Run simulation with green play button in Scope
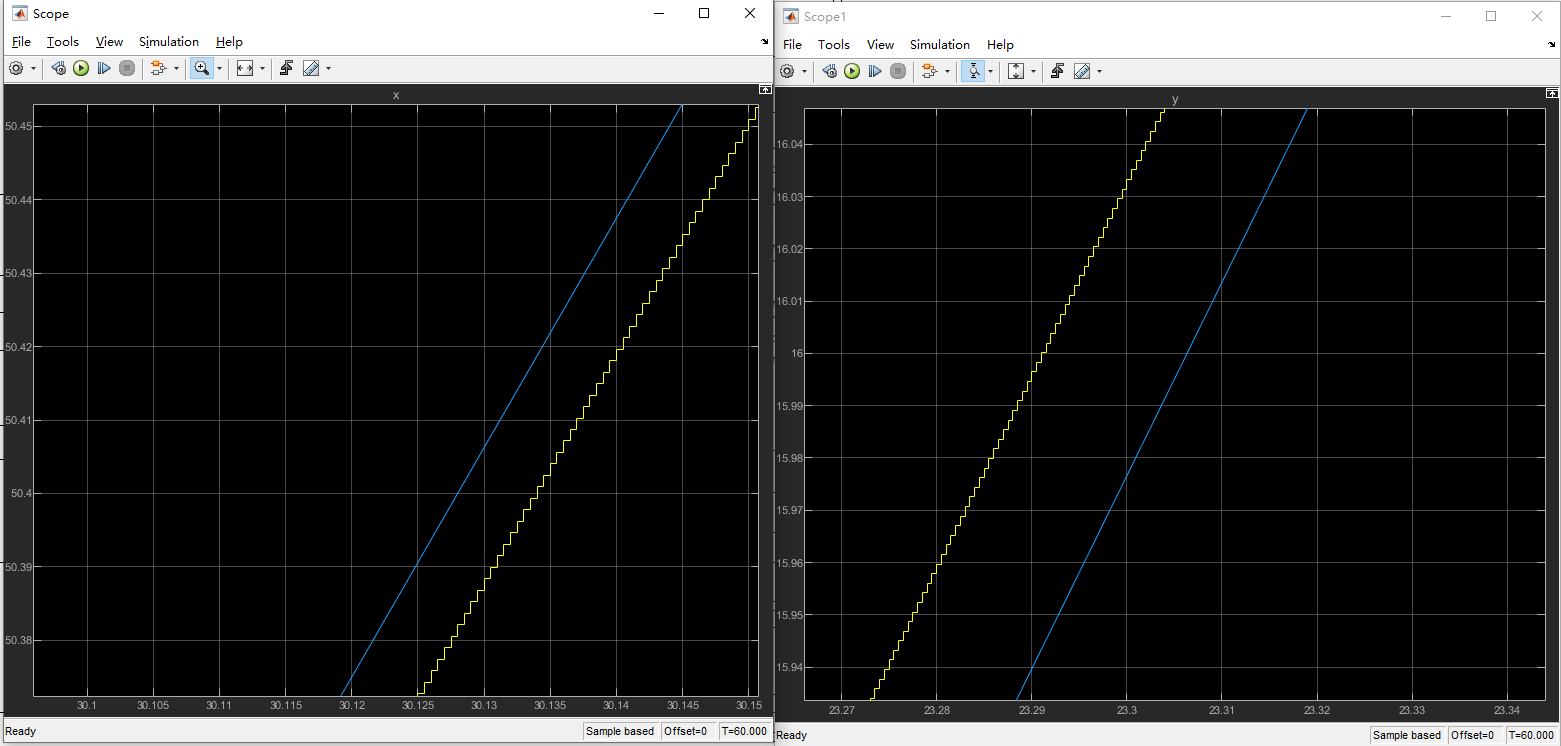This screenshot has height=746, width=1561. pos(81,69)
